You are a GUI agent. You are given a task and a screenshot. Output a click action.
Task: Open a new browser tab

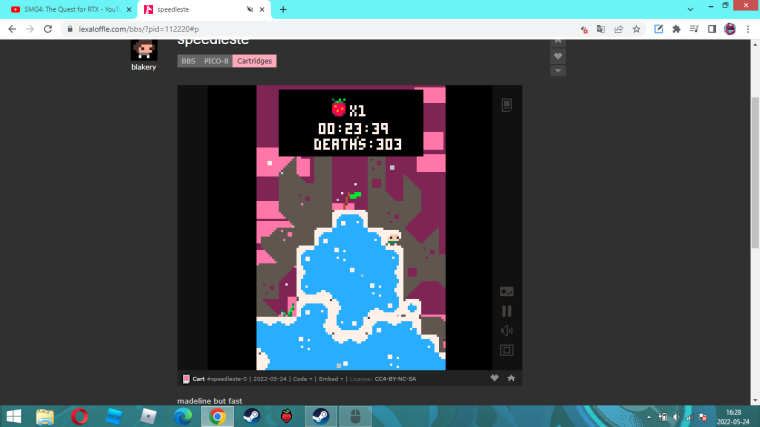coord(283,10)
